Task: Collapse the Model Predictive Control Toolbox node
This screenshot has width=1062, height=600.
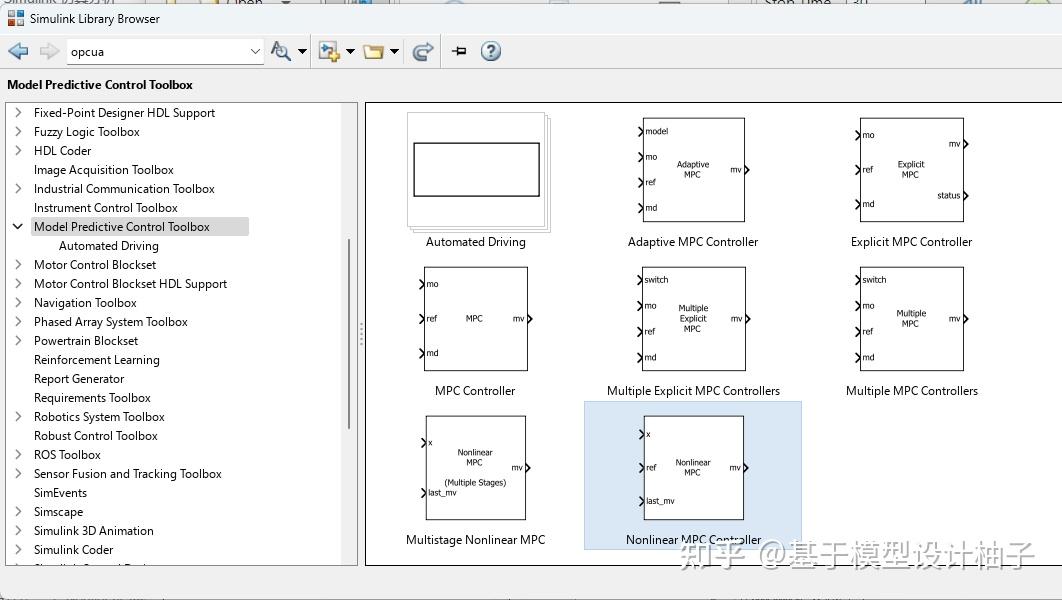Action: pos(17,226)
